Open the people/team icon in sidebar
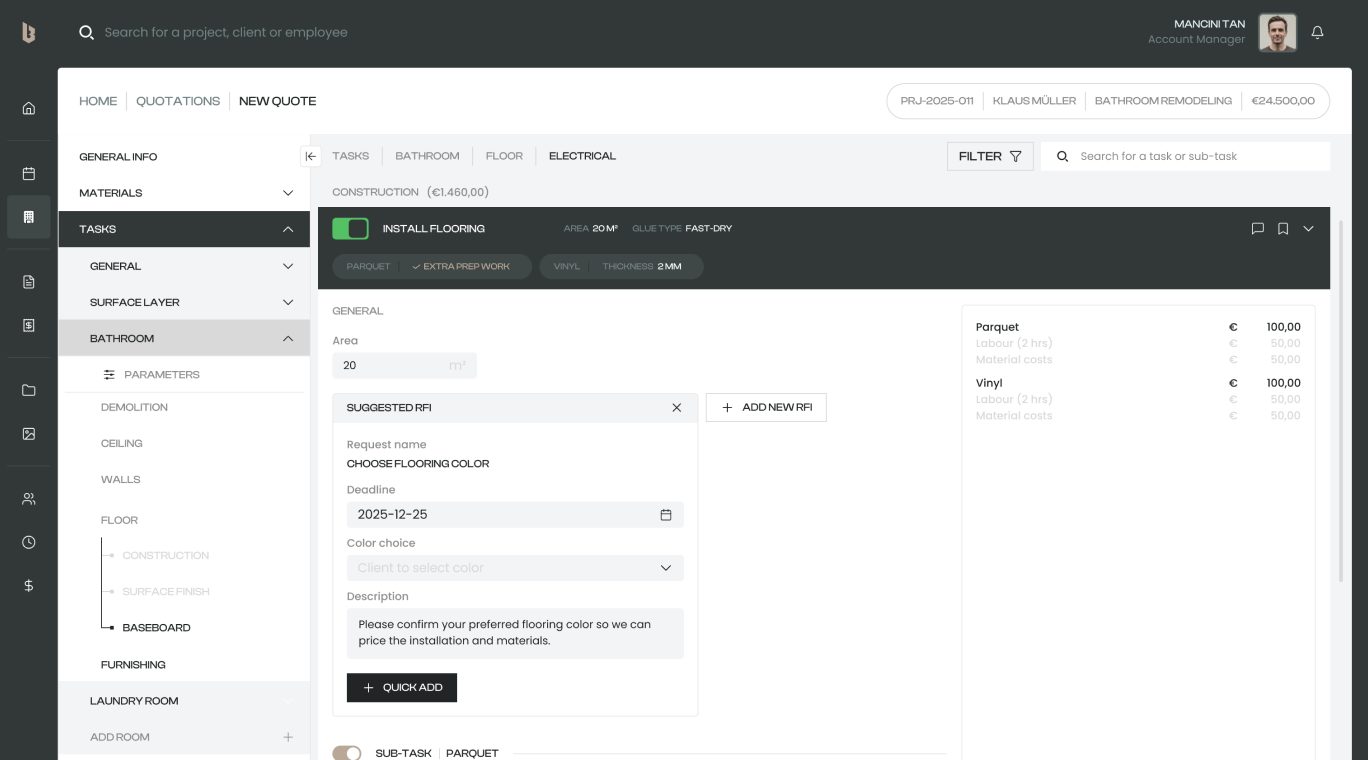1368x760 pixels. [x=28, y=499]
